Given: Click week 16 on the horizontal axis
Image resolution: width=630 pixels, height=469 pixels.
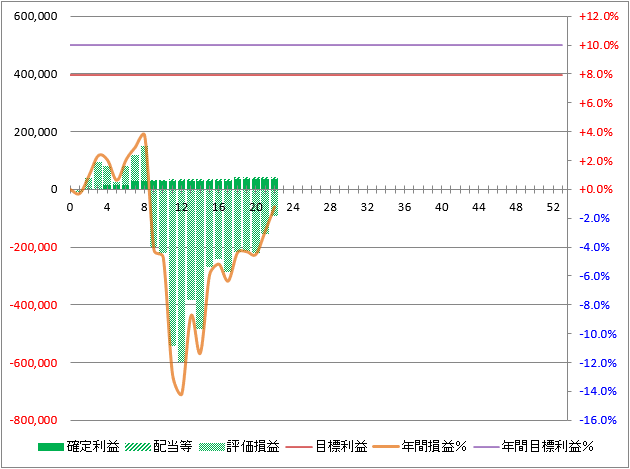Looking at the screenshot, I should [x=219, y=207].
